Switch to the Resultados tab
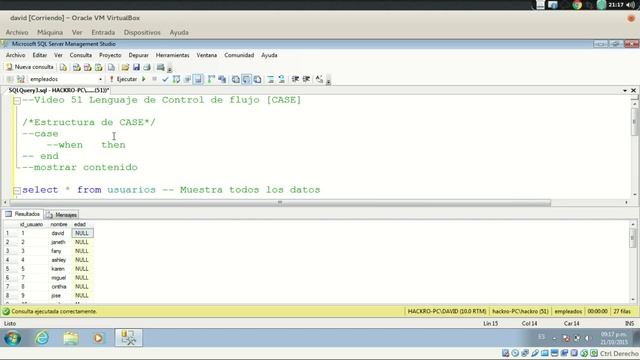The image size is (640, 360). 23,214
